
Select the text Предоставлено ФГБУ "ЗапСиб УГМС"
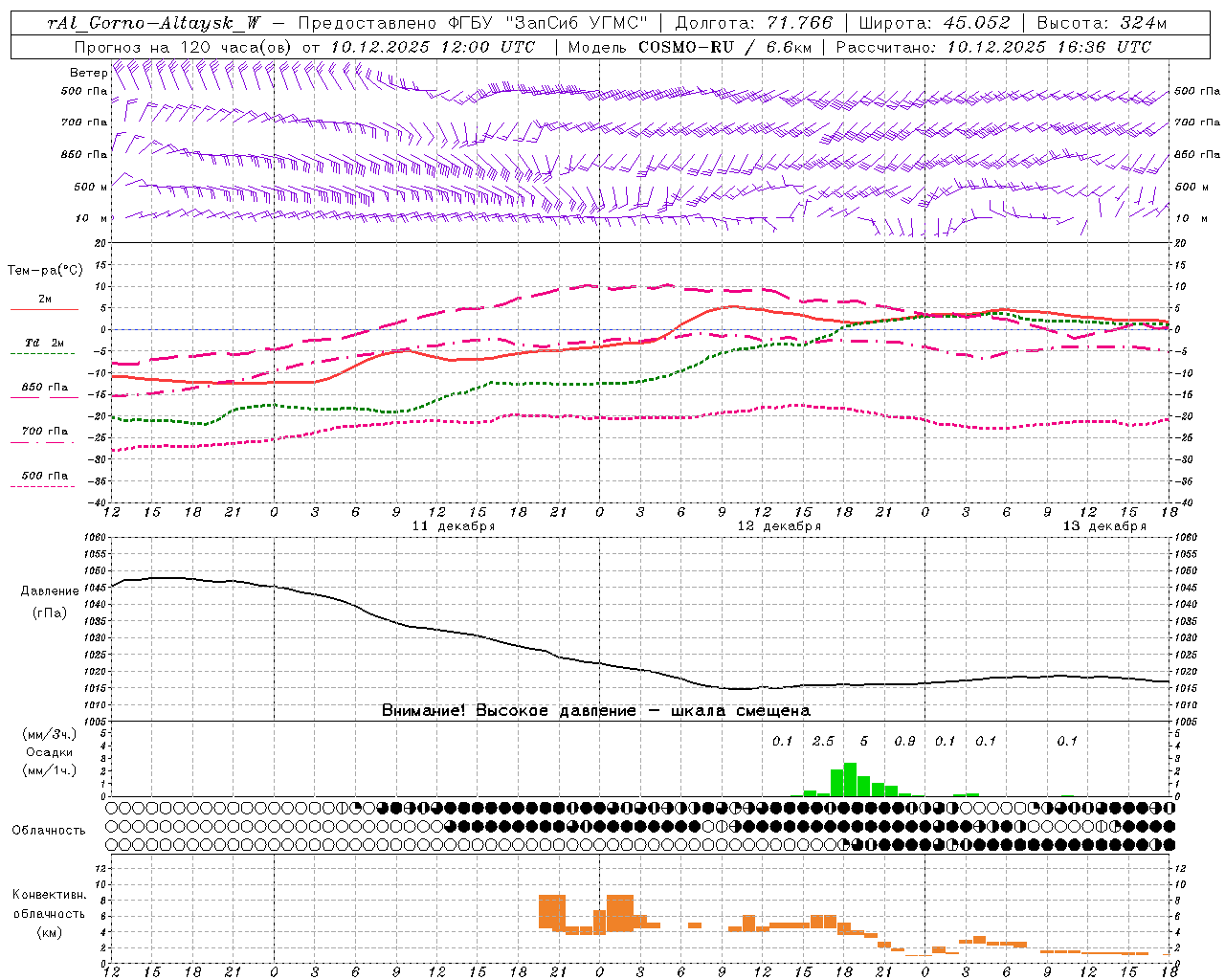473,23
